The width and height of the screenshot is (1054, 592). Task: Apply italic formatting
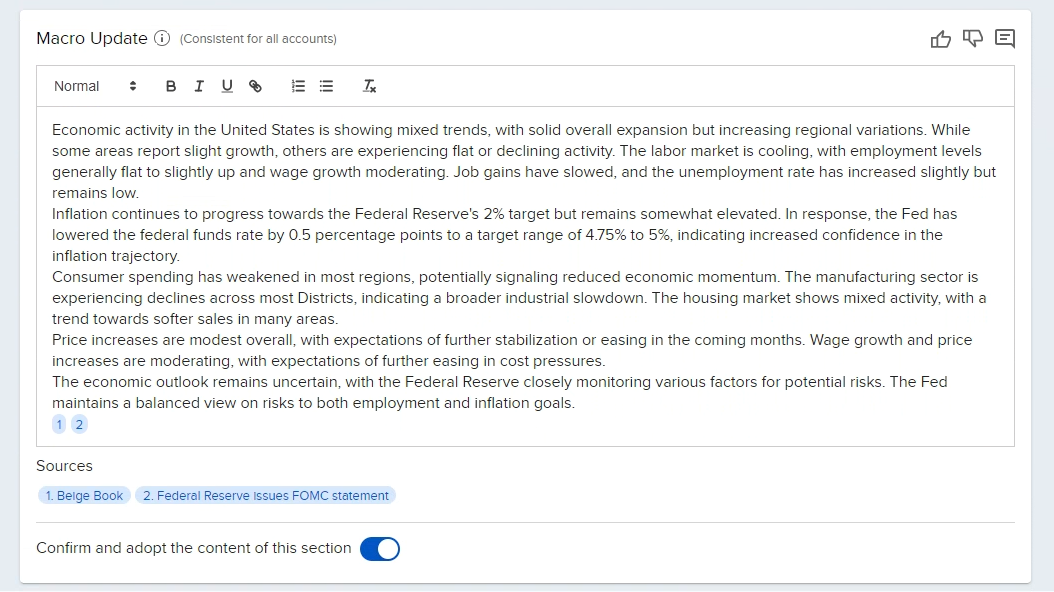point(198,86)
